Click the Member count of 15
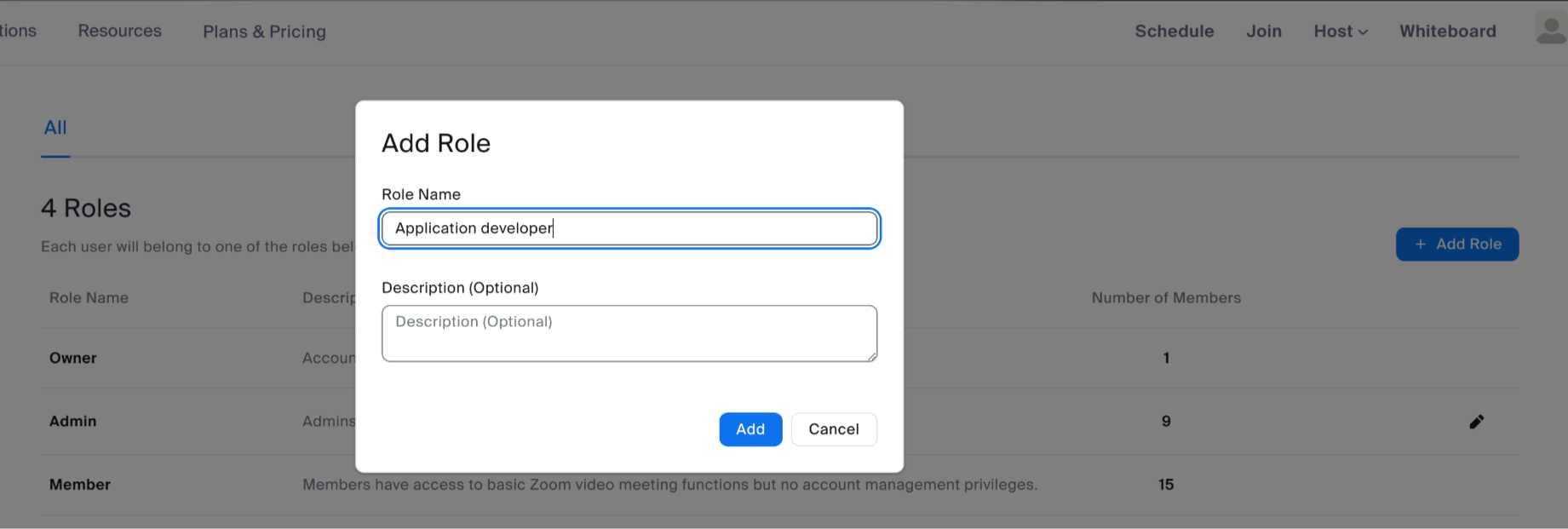Image resolution: width=1568 pixels, height=529 pixels. [x=1166, y=485]
